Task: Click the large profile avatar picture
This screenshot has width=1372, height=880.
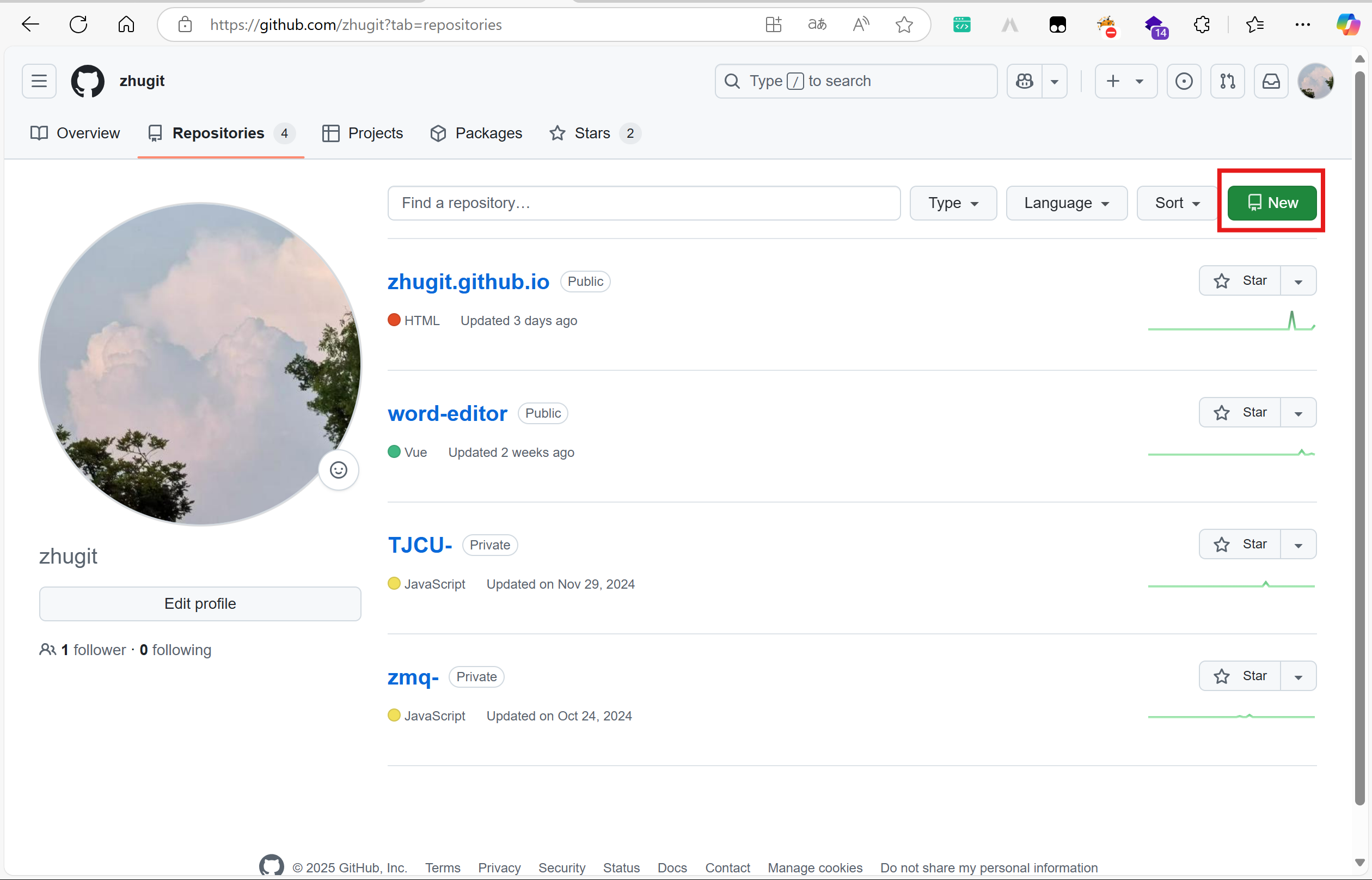Action: [200, 364]
